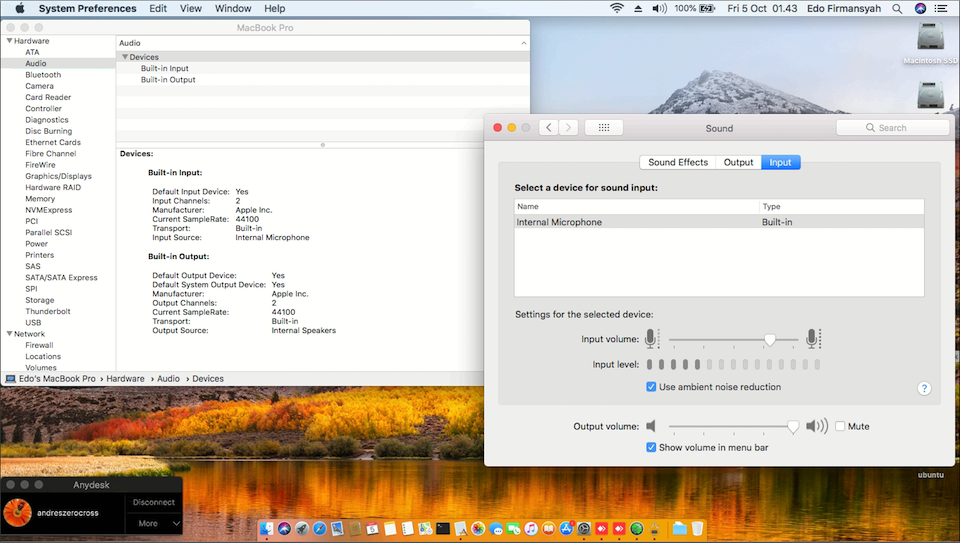The image size is (960, 543).
Task: Select USB in Hardware sidebar
Action: click(33, 323)
